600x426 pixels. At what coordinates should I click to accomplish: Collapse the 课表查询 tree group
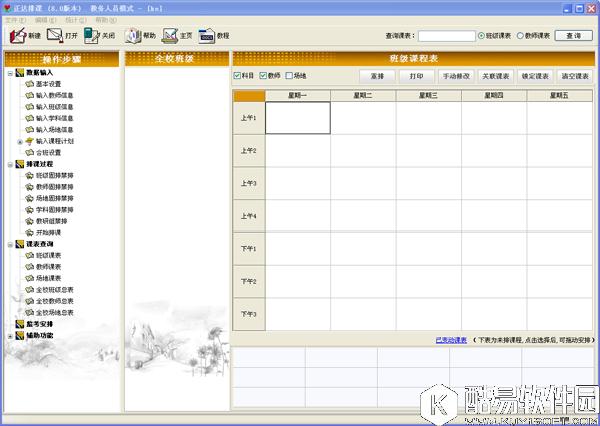pyautogui.click(x=10, y=245)
